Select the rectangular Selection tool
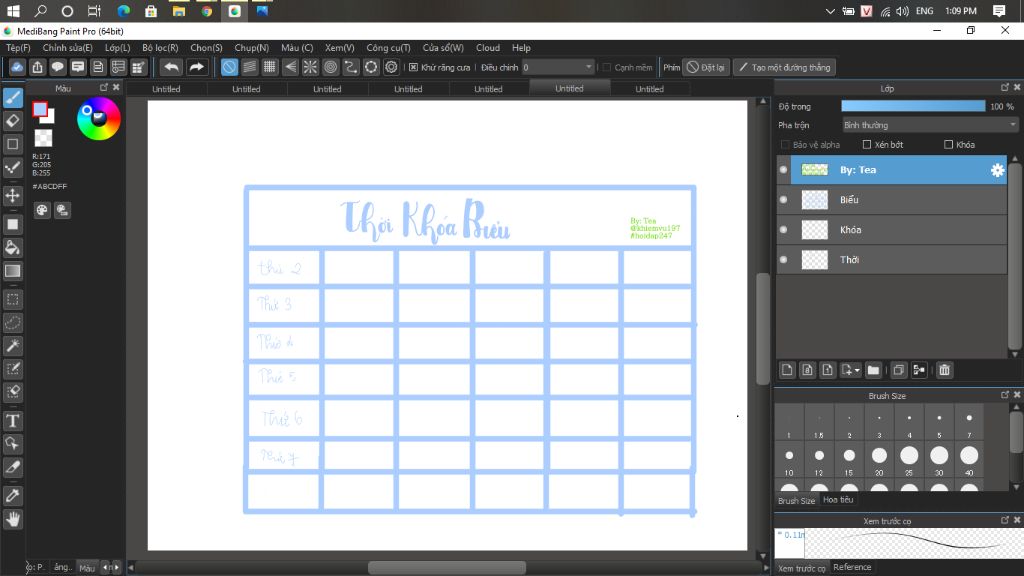 (12, 300)
